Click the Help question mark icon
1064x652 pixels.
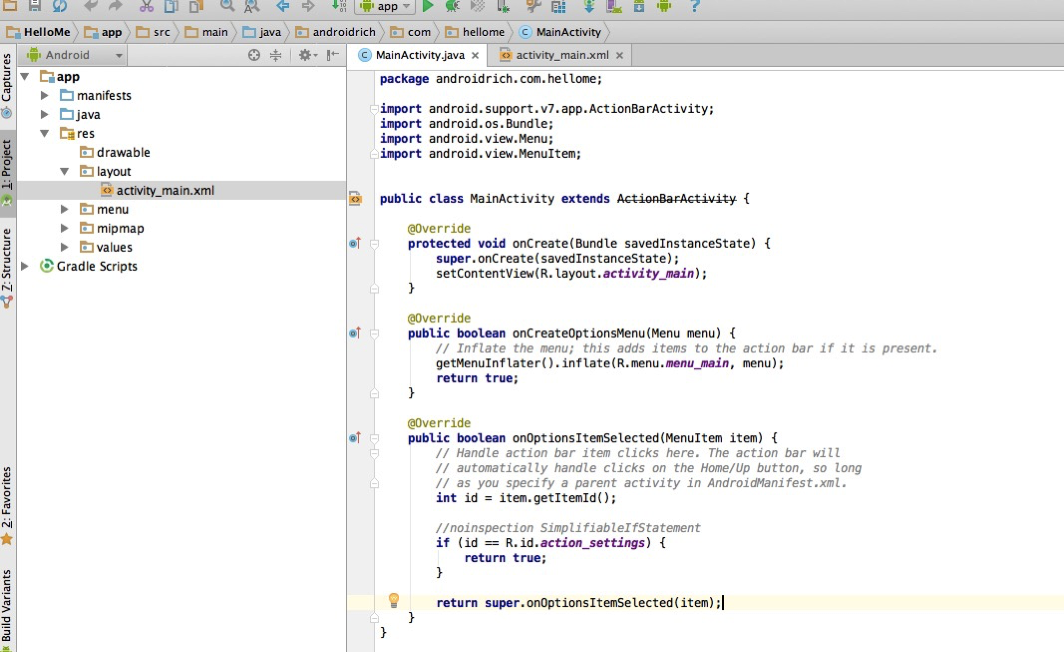tap(695, 6)
